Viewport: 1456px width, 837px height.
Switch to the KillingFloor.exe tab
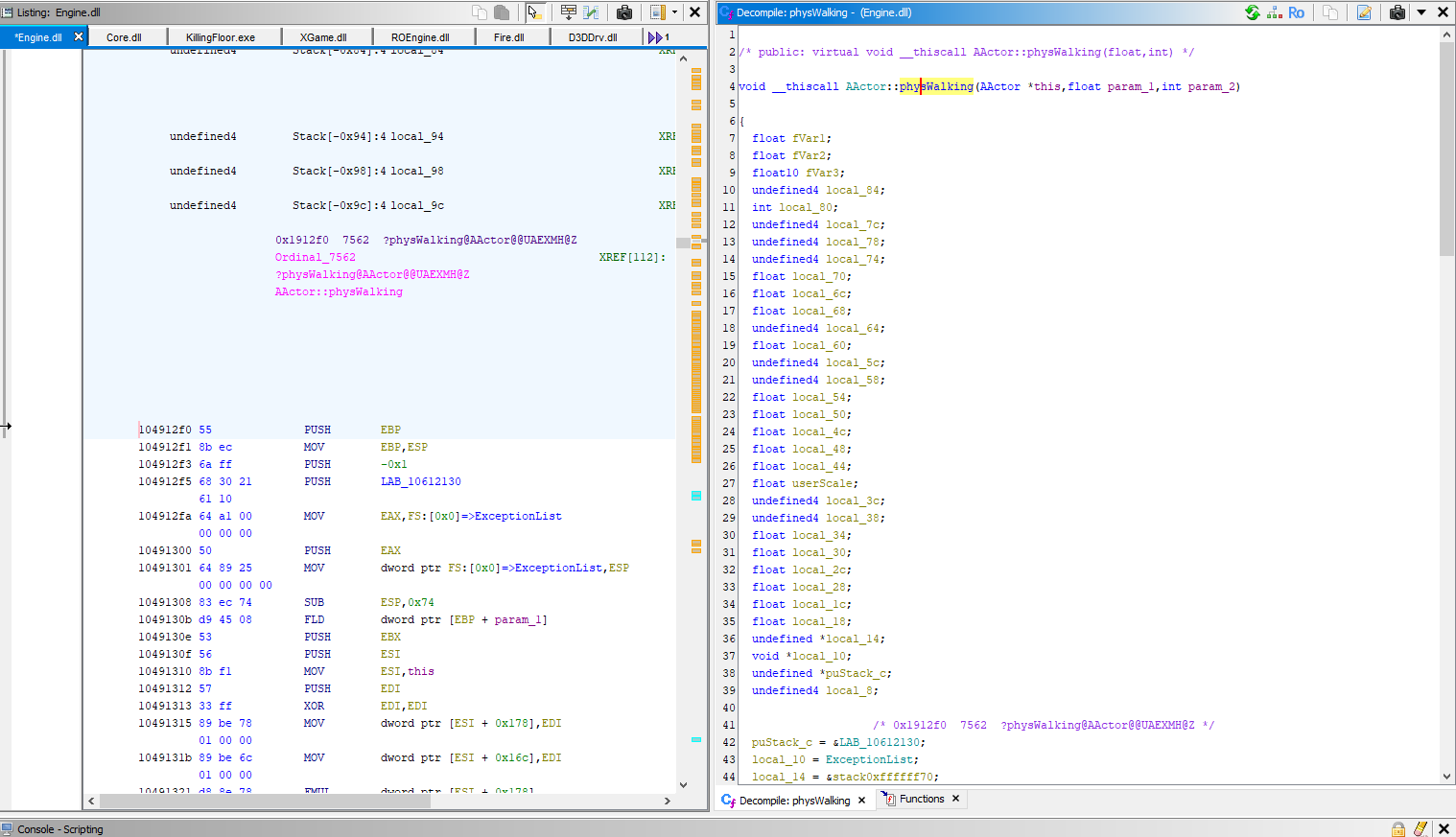click(x=221, y=37)
